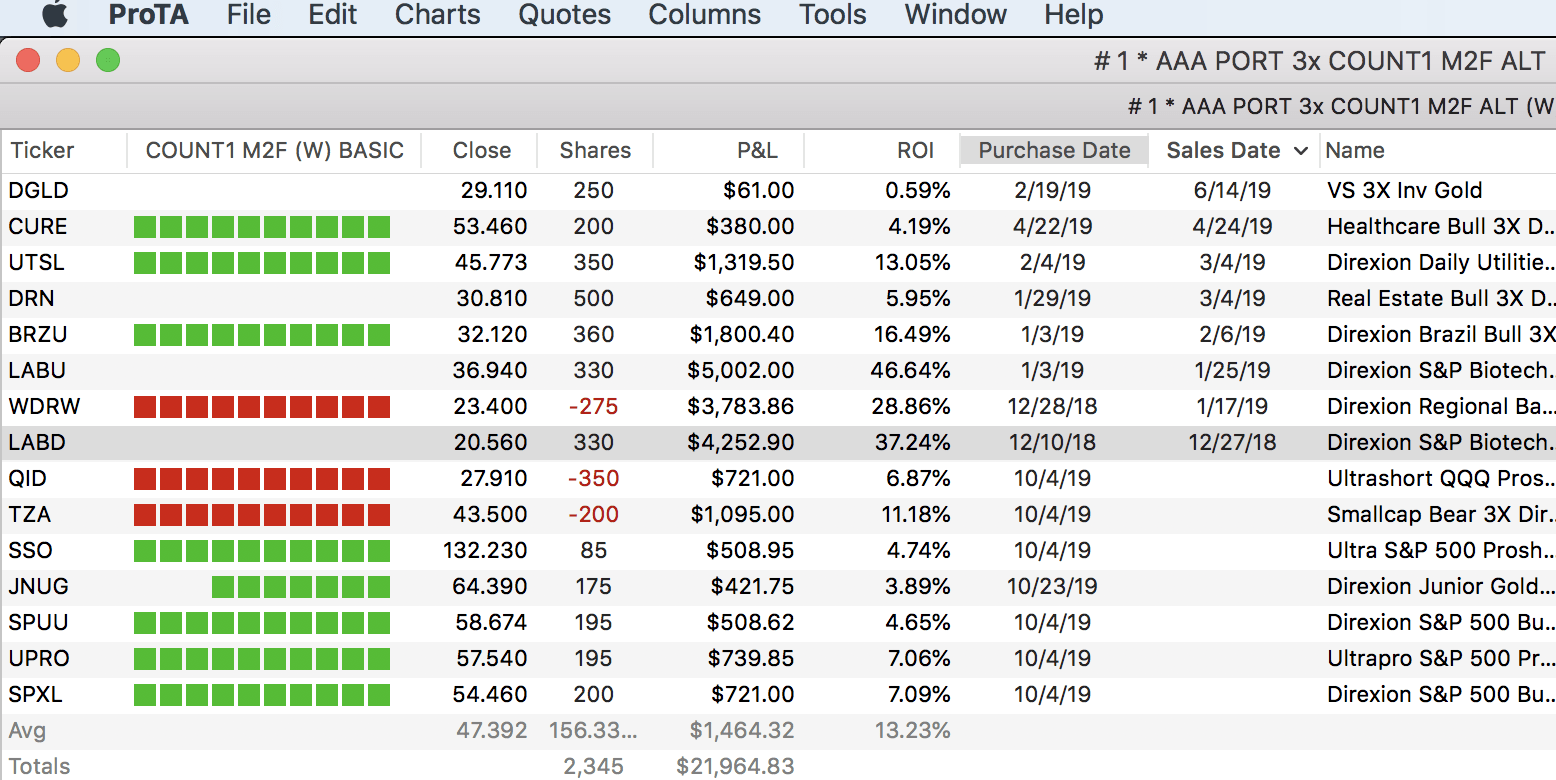Image resolution: width=1556 pixels, height=780 pixels.
Task: Open the Columns menu
Action: 704,15
